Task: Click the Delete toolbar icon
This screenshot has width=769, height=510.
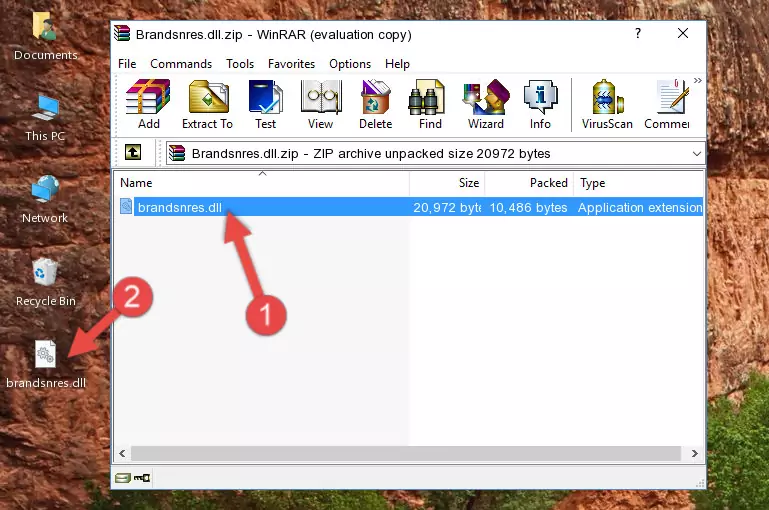Action: (376, 104)
